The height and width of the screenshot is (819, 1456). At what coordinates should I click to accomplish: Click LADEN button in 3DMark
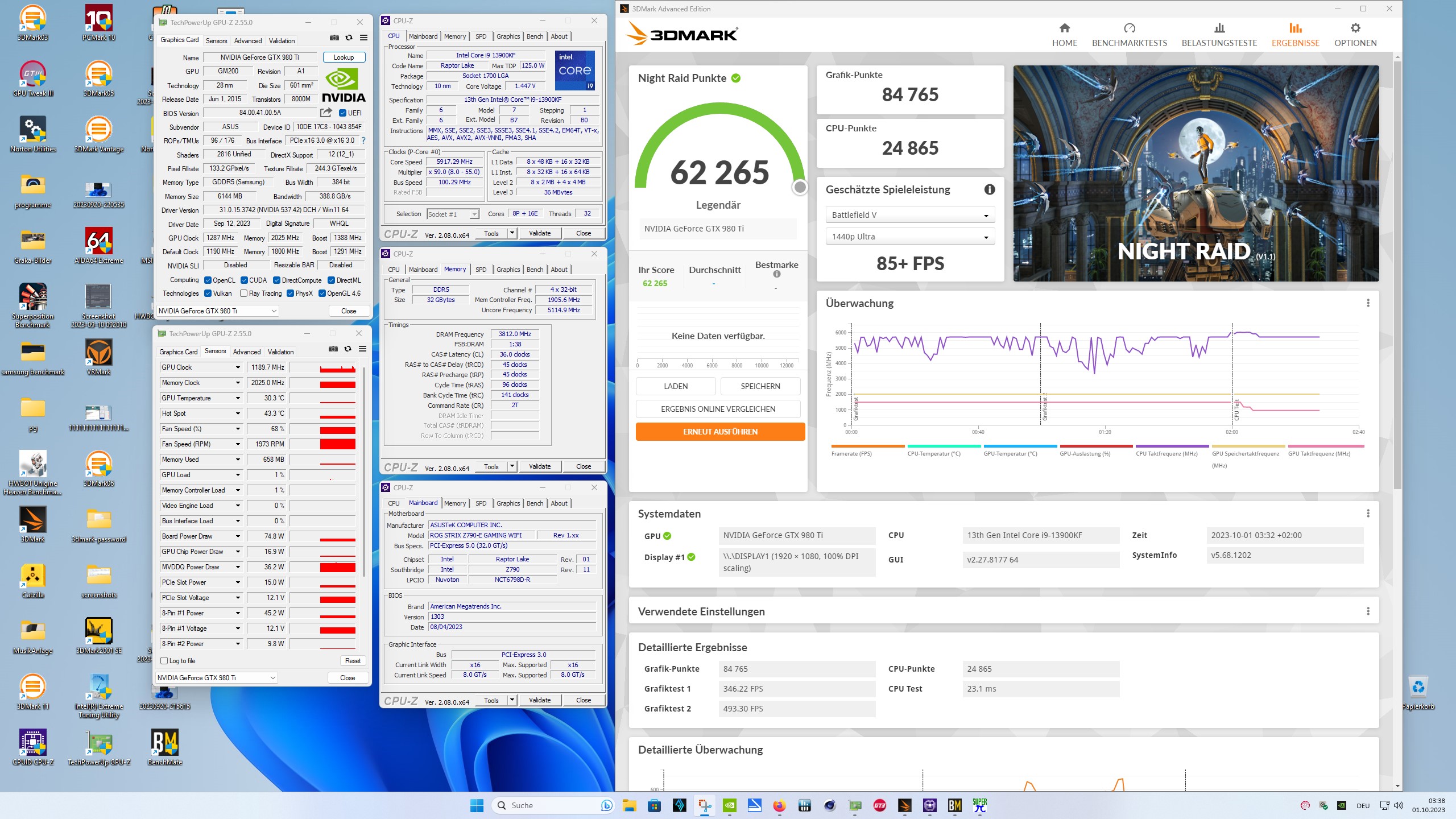click(676, 386)
